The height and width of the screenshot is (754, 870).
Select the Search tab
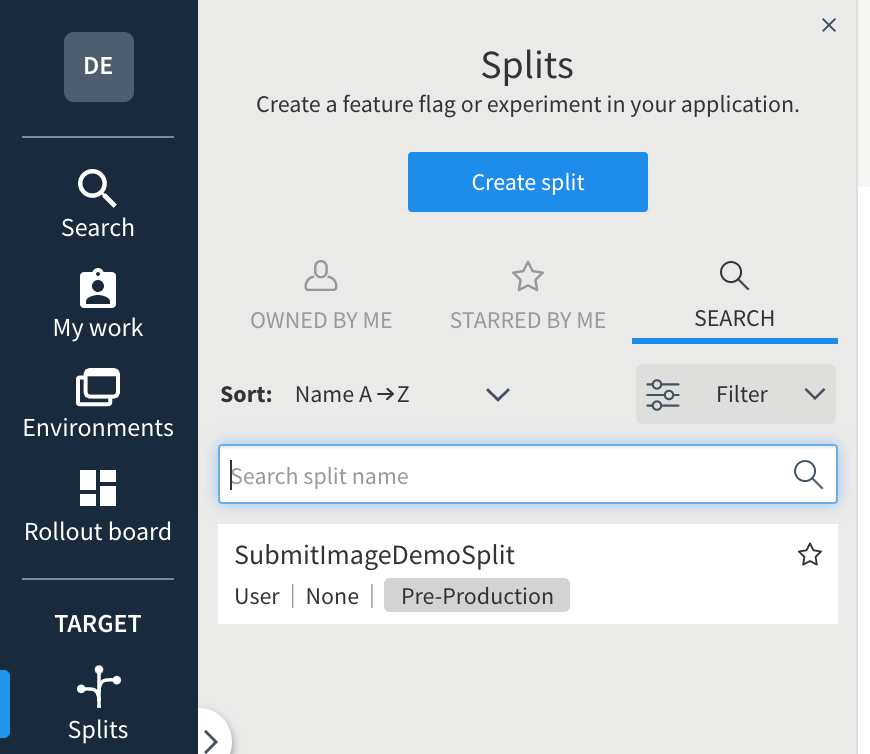(x=734, y=295)
